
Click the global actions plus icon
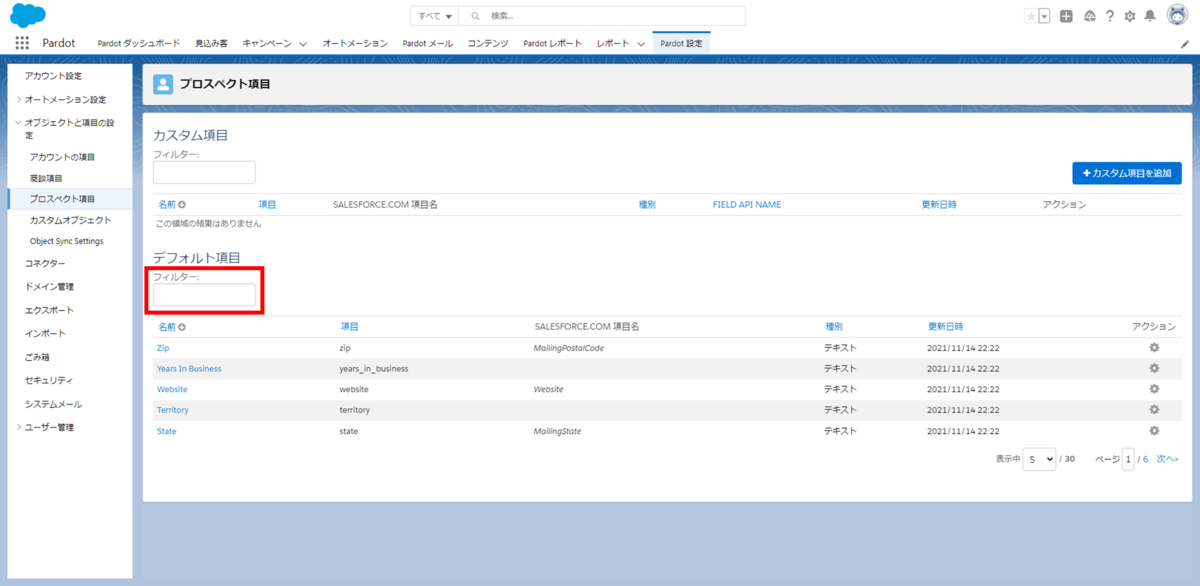point(1066,16)
